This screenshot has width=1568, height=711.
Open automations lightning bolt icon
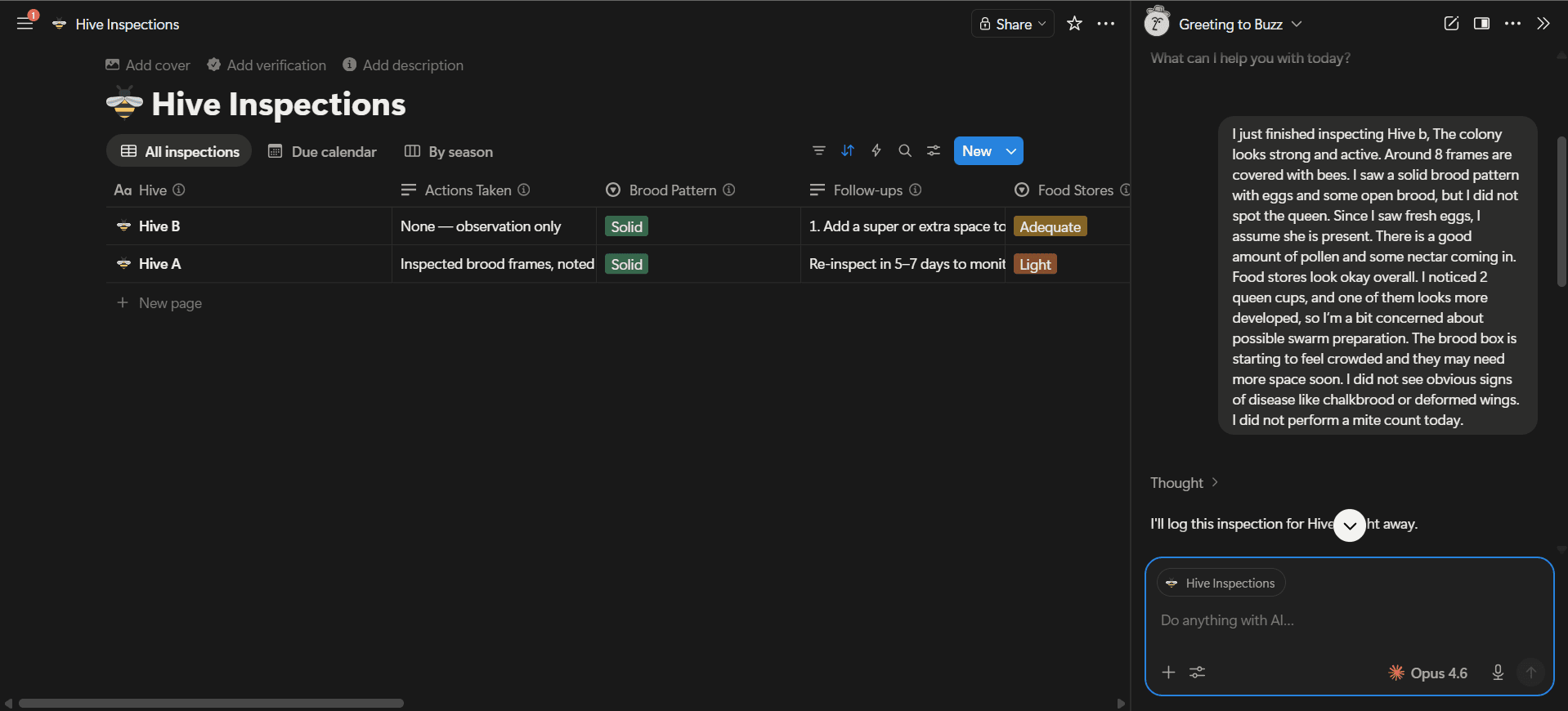pyautogui.click(x=876, y=151)
